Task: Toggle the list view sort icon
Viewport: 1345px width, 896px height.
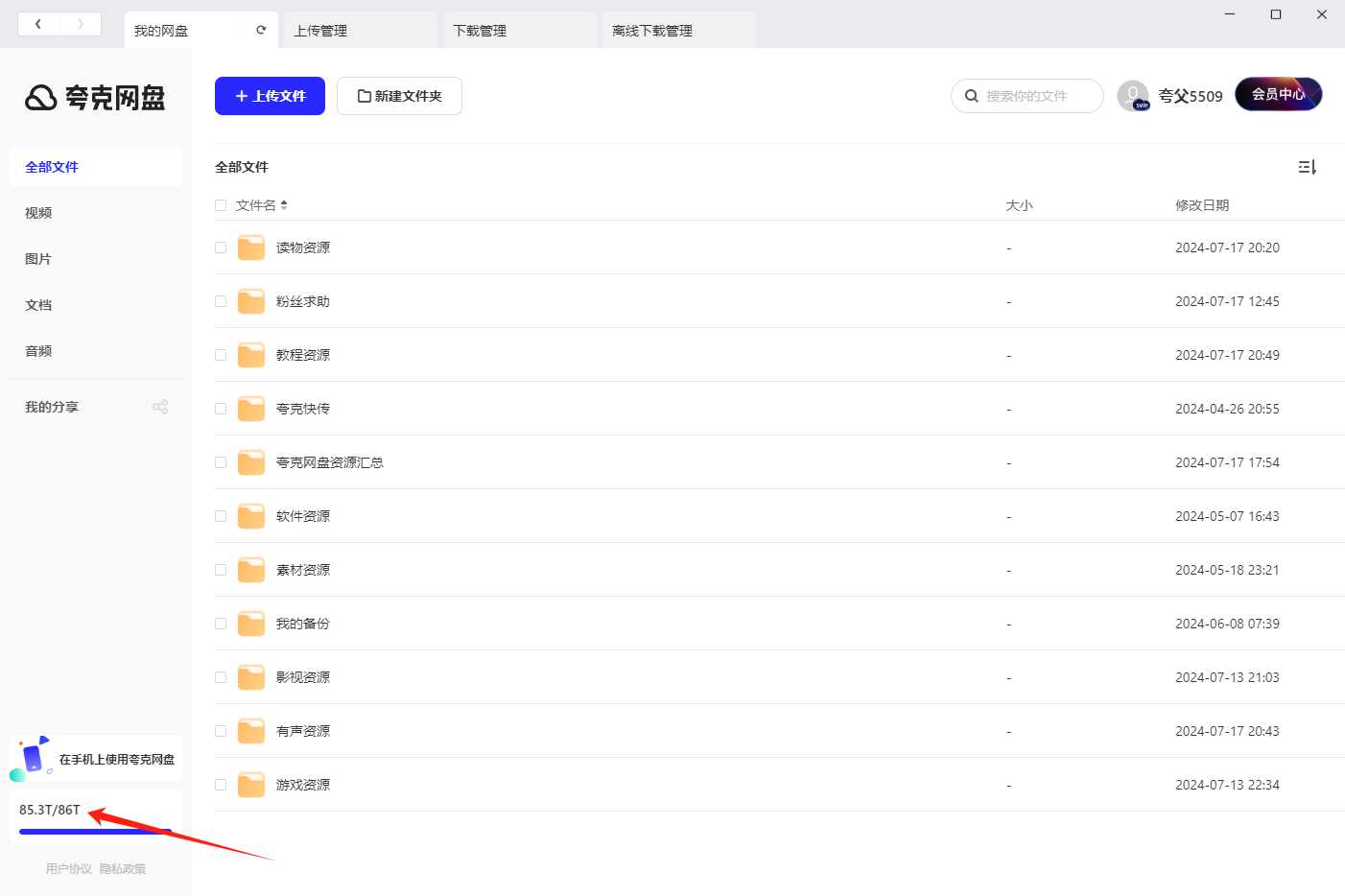Action: click(1308, 167)
